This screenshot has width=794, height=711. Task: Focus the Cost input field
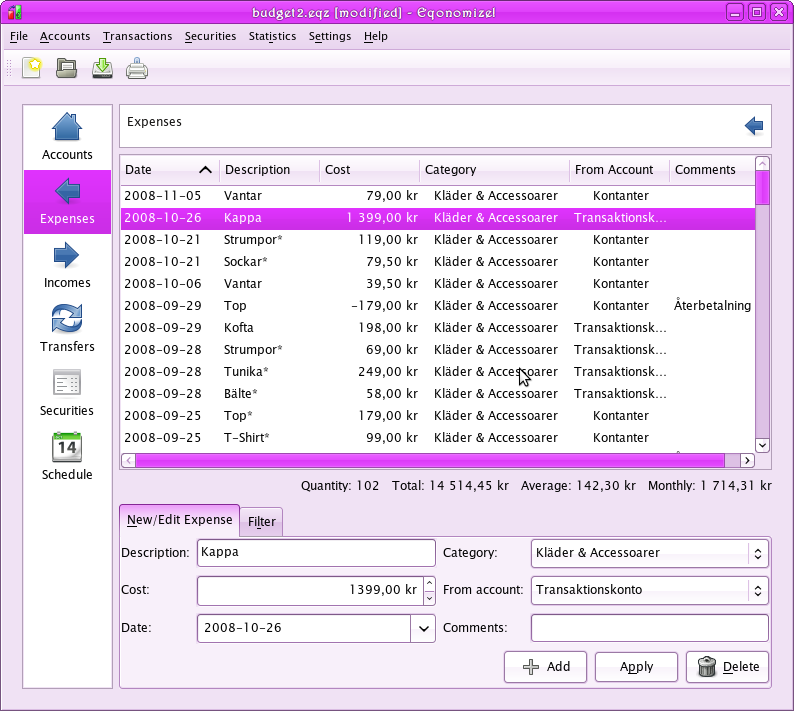310,590
